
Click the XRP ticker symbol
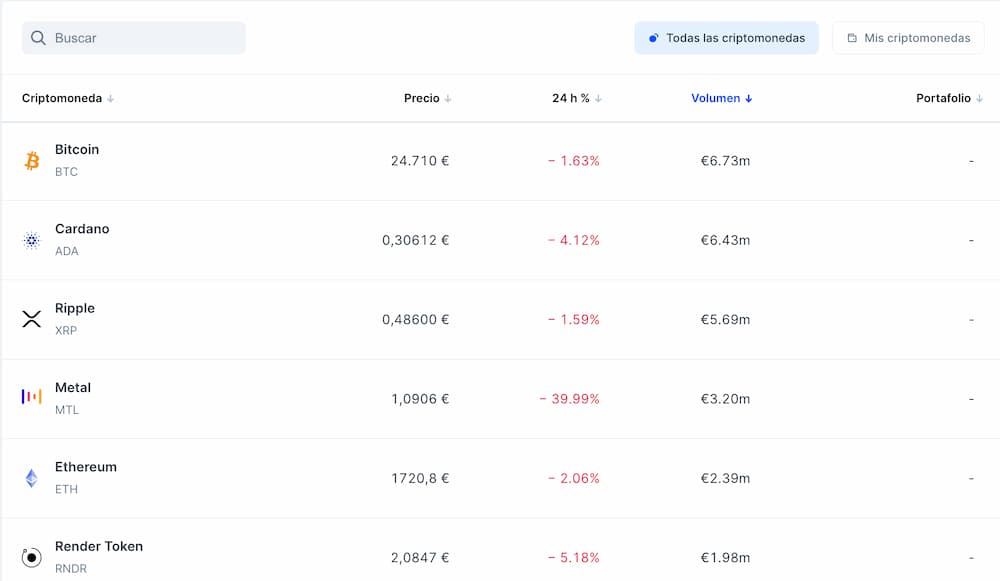click(66, 330)
